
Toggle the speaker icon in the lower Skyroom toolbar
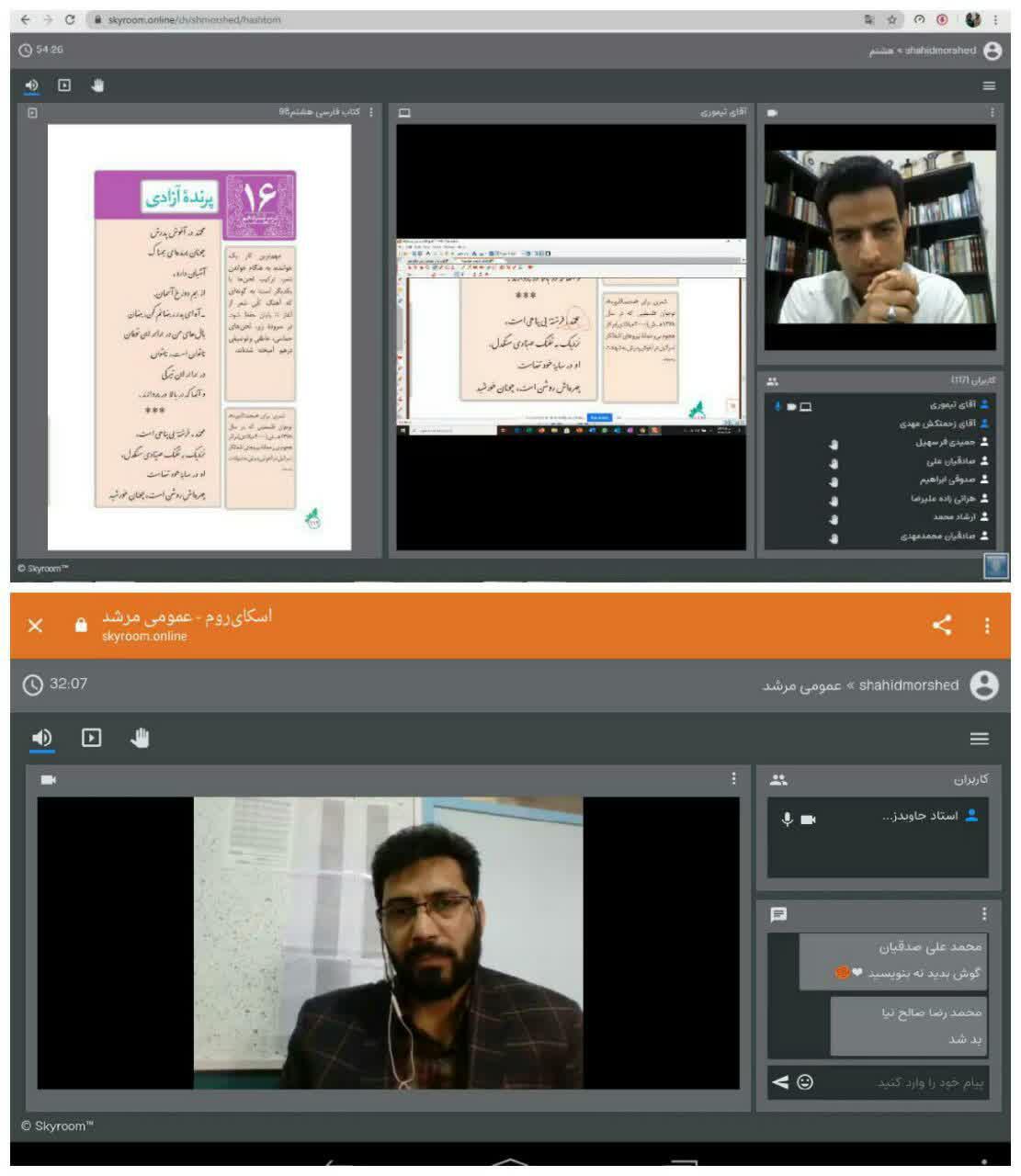click(41, 738)
